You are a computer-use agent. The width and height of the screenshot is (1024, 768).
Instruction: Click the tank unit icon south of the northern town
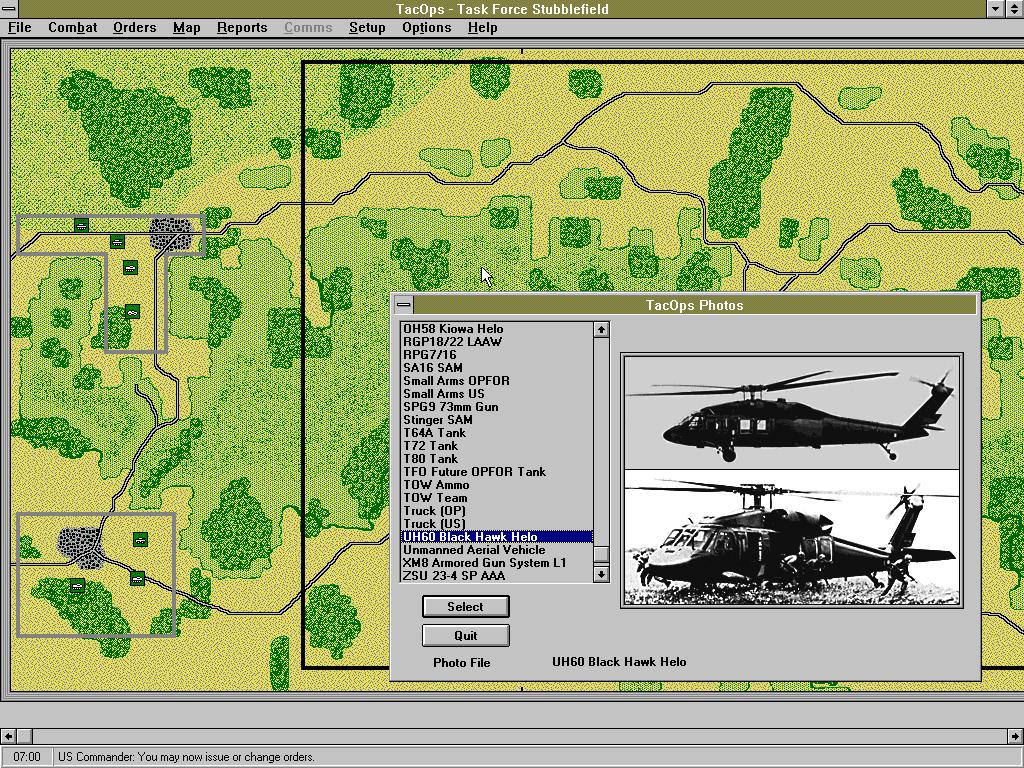131,267
